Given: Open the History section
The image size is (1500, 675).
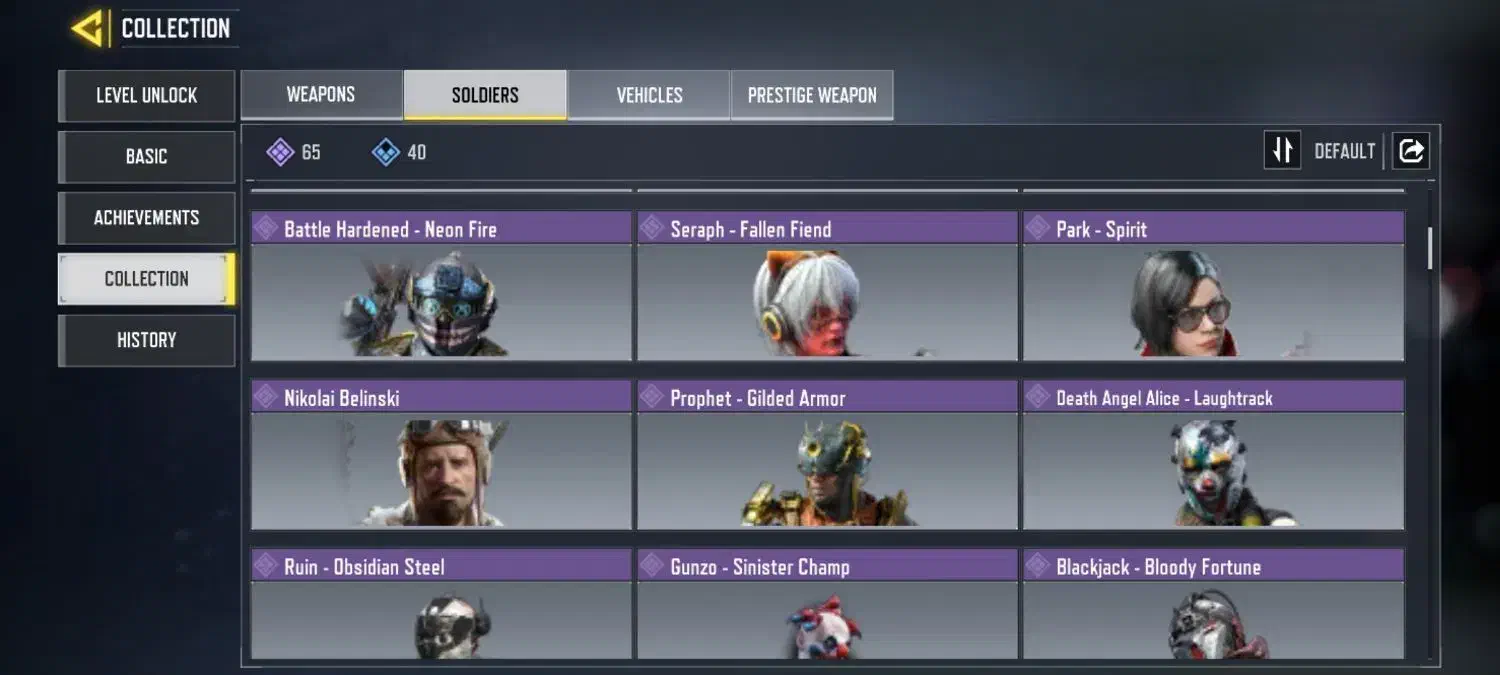Looking at the screenshot, I should click(x=147, y=340).
